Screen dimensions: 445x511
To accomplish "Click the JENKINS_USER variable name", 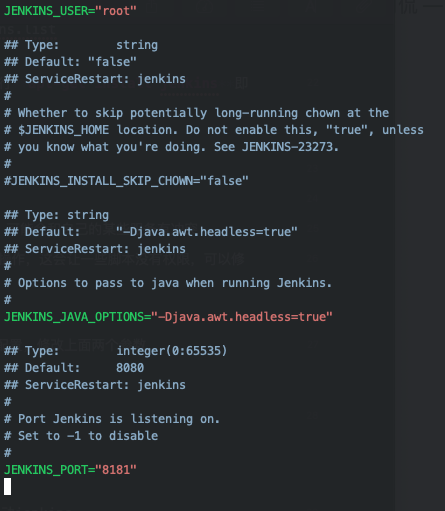I will [46, 11].
